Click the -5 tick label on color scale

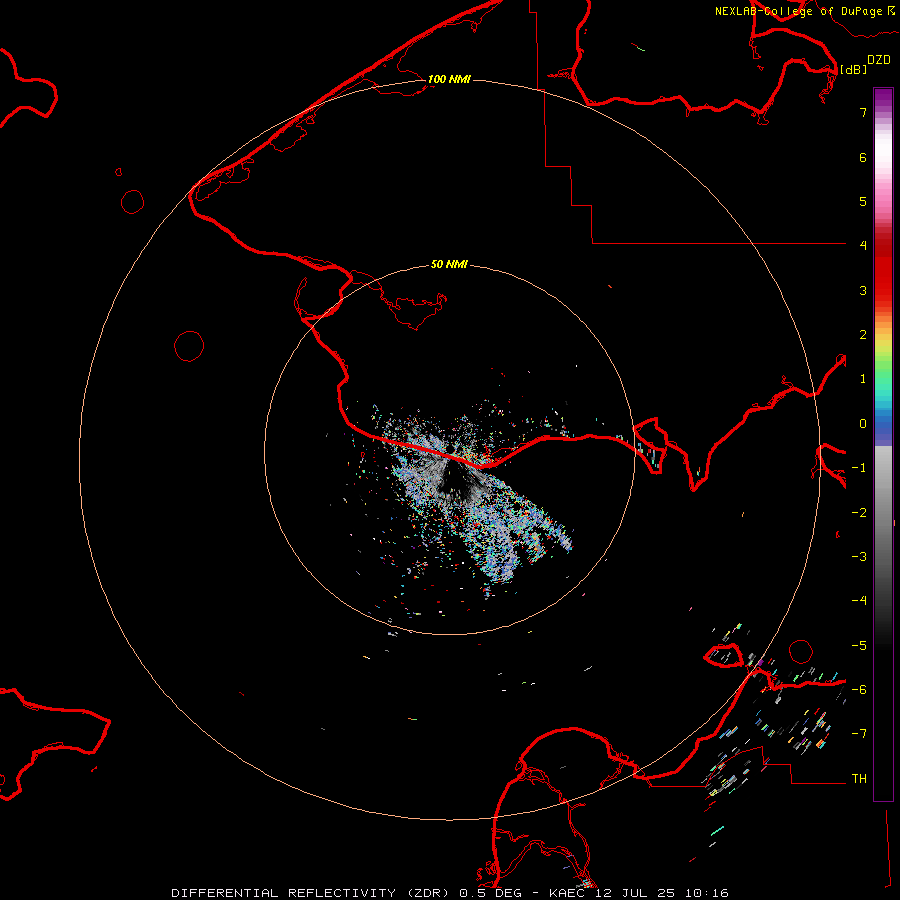click(x=859, y=646)
